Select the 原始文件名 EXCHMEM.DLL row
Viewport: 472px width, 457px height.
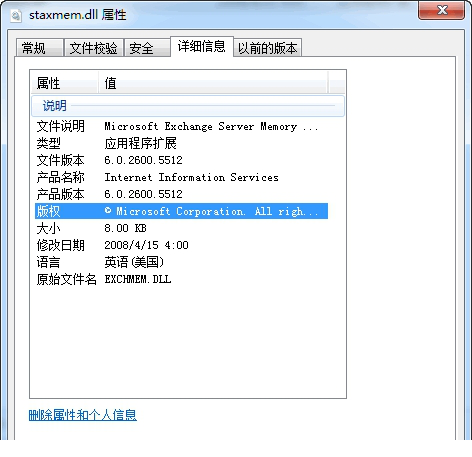tap(181, 279)
